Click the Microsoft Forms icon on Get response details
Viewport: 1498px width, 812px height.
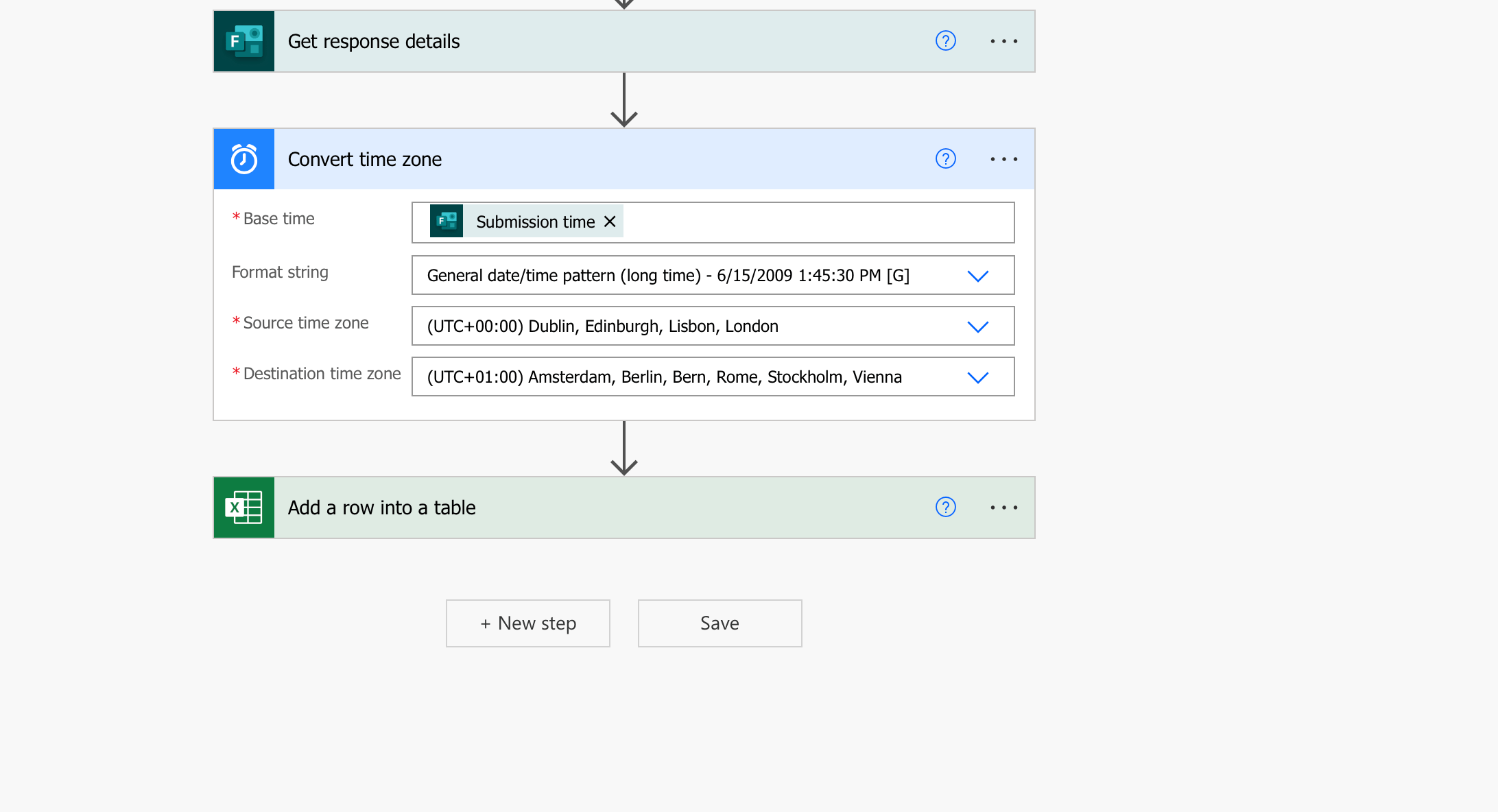243,41
